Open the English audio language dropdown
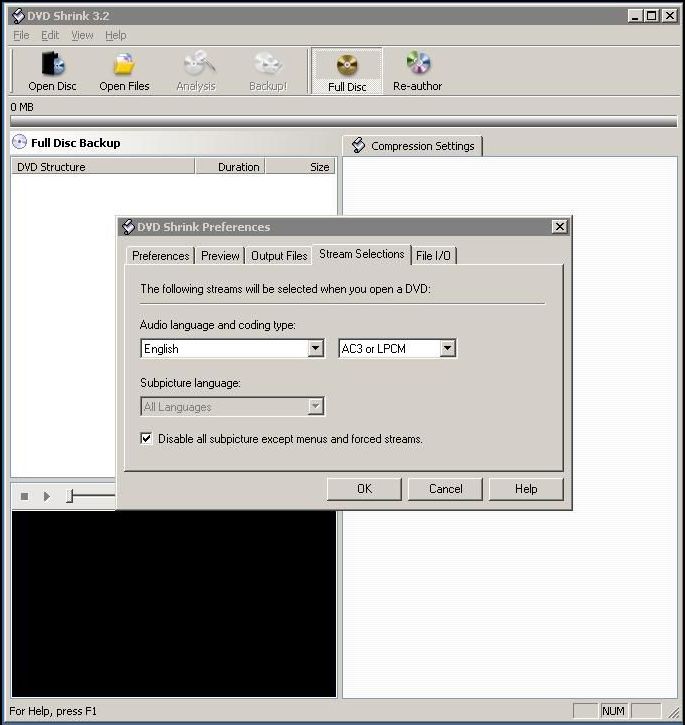Viewport: 685px width, 725px height. (315, 348)
